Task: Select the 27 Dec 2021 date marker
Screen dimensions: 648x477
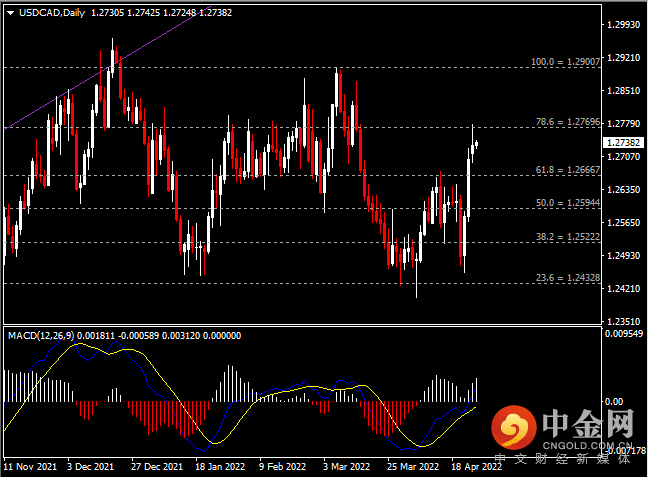Action: [156, 466]
